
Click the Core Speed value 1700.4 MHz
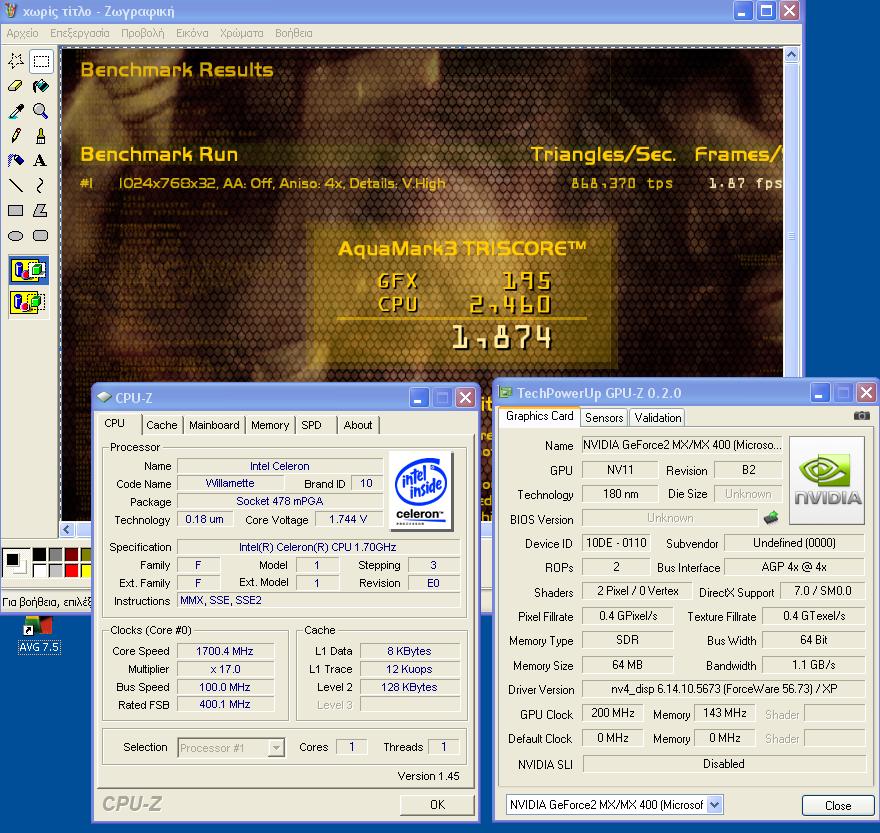click(225, 651)
